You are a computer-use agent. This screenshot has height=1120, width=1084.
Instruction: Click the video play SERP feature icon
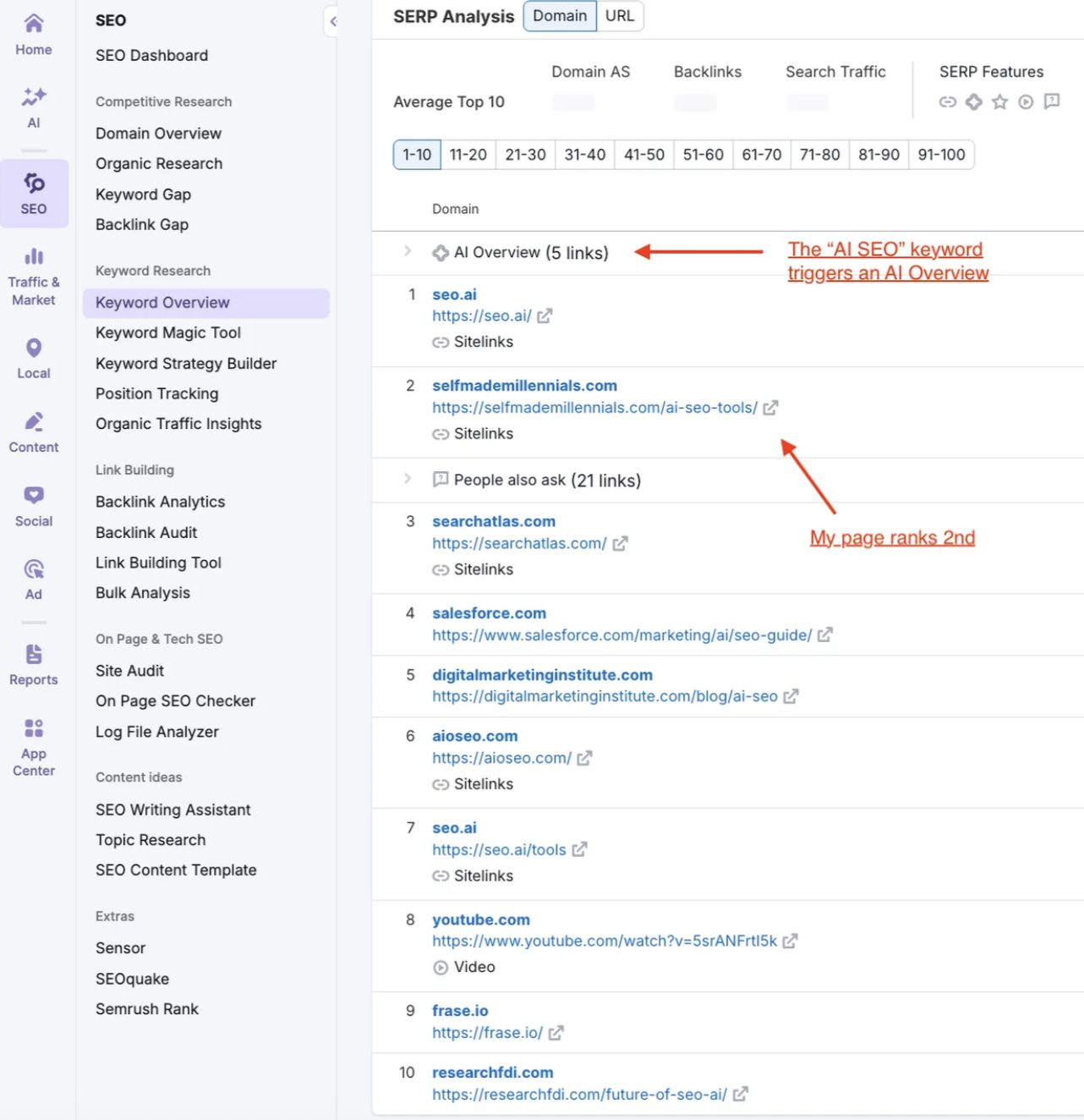coord(1026,102)
